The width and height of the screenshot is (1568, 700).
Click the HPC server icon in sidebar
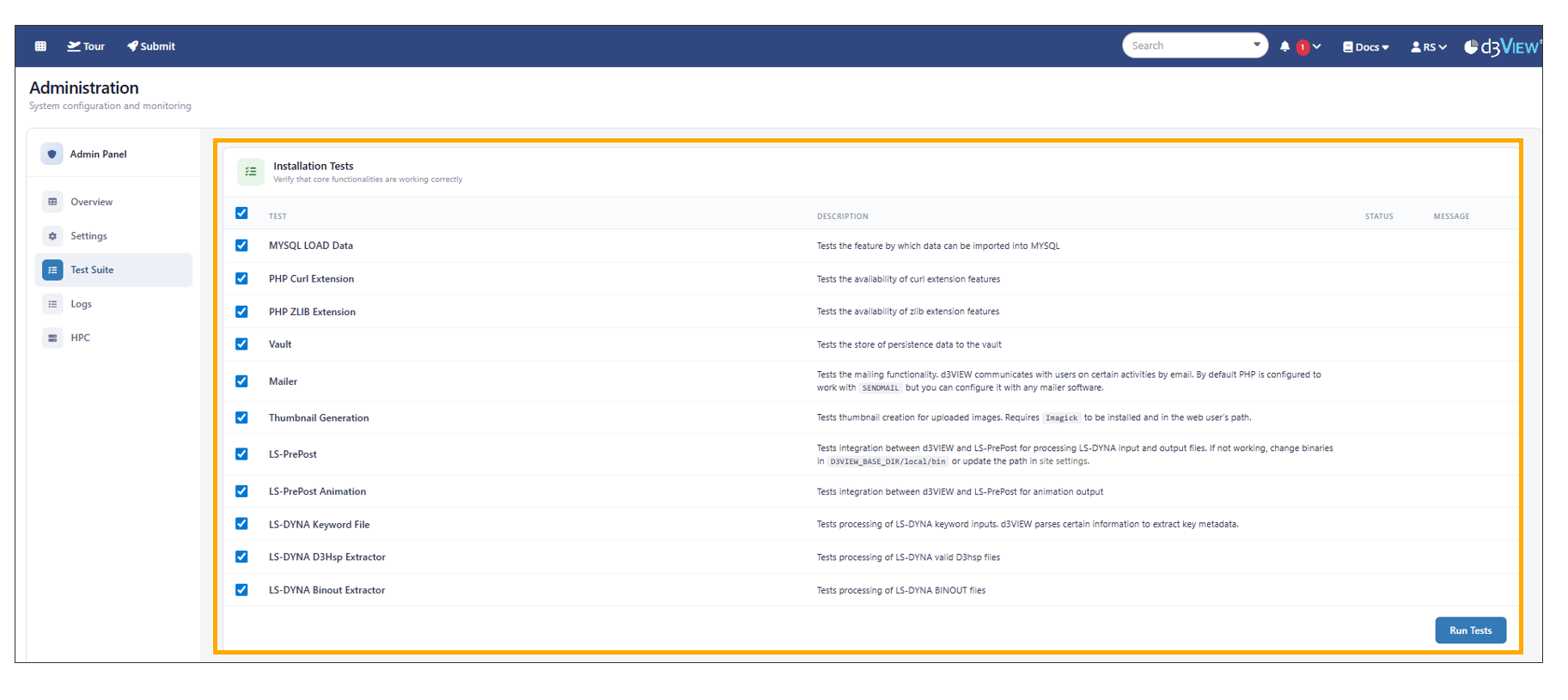click(x=52, y=338)
